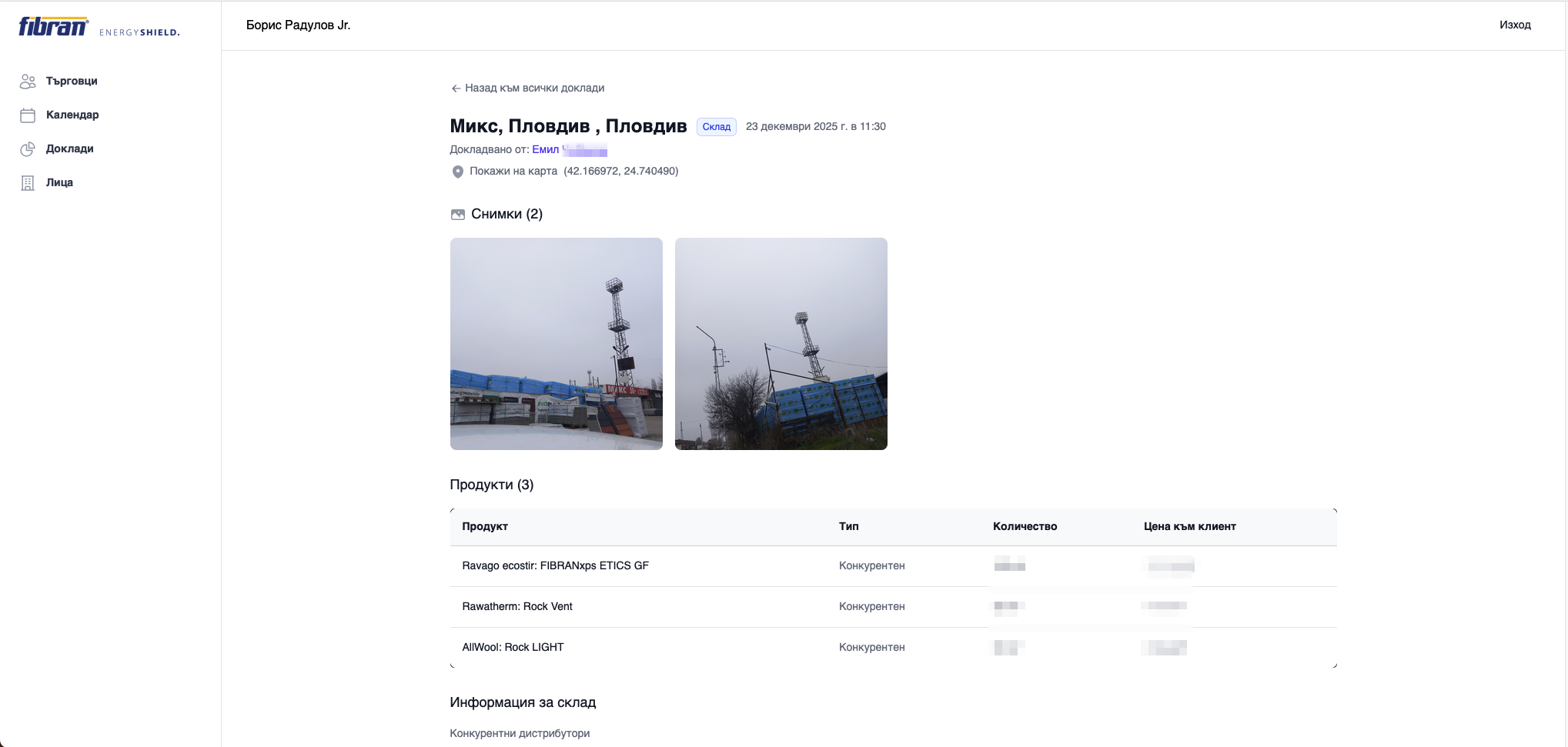Open the Търговци menu item
The width and height of the screenshot is (1568, 747).
(x=72, y=81)
